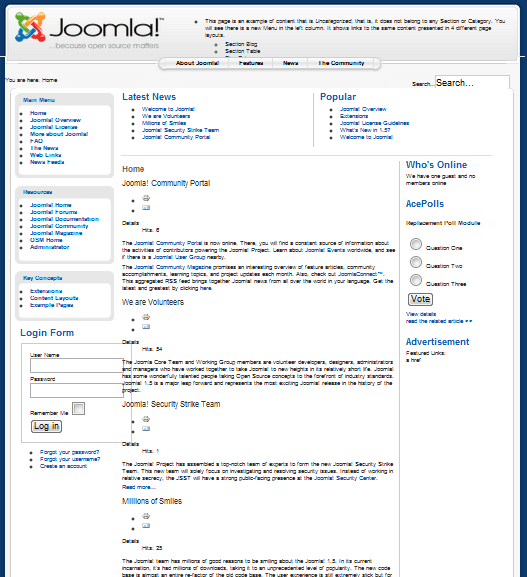Screen dimensions: 527x577
Task: Open FAQ in Main Menu
Action: (36, 141)
